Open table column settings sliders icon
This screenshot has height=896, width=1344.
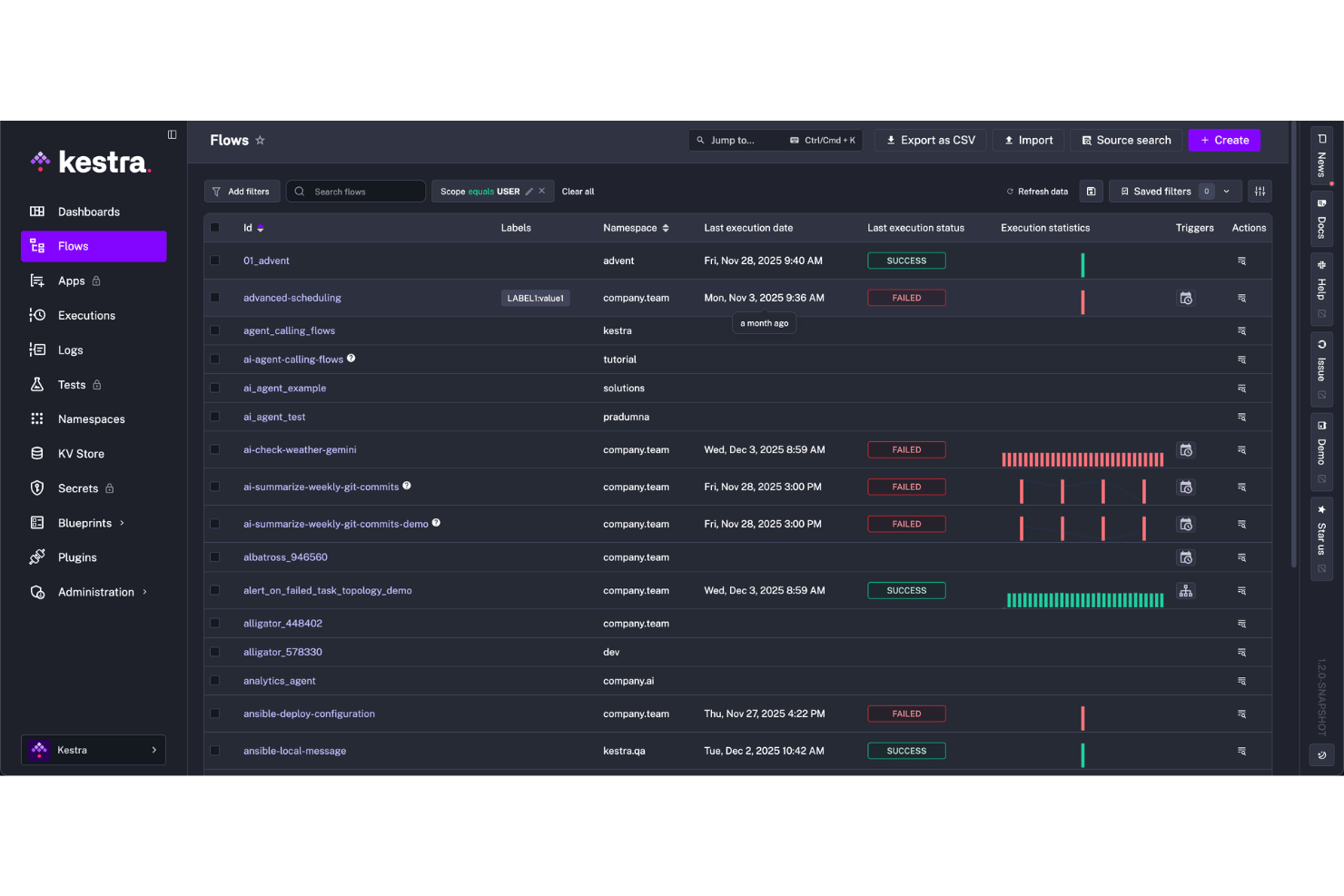[x=1260, y=192]
